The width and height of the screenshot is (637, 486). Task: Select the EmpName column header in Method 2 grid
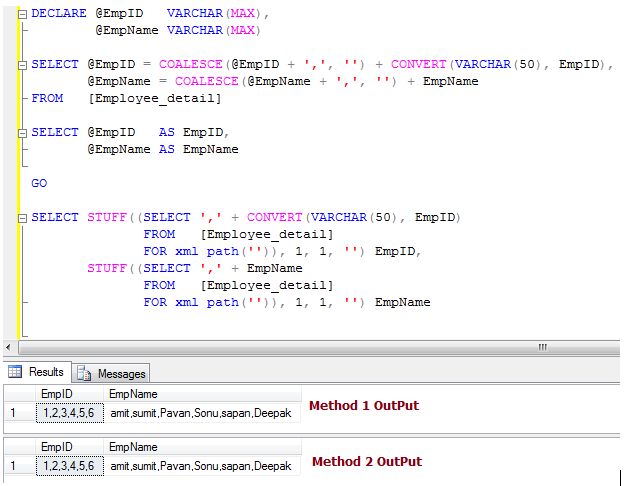203,447
